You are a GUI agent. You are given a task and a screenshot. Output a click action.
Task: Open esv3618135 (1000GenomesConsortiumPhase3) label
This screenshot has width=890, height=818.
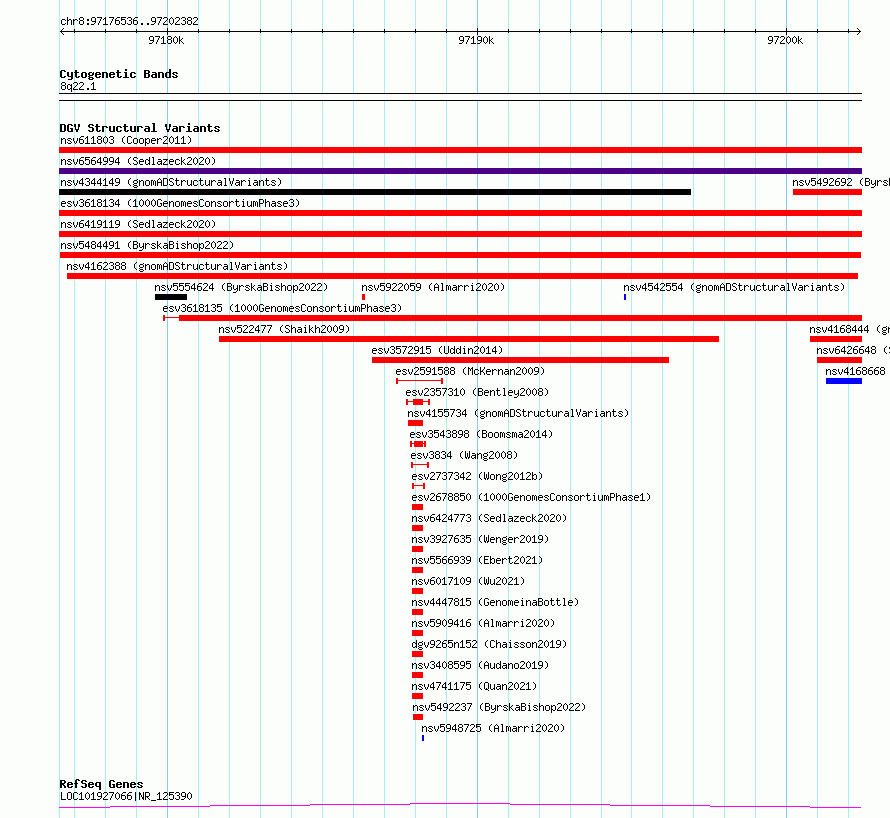coord(282,308)
